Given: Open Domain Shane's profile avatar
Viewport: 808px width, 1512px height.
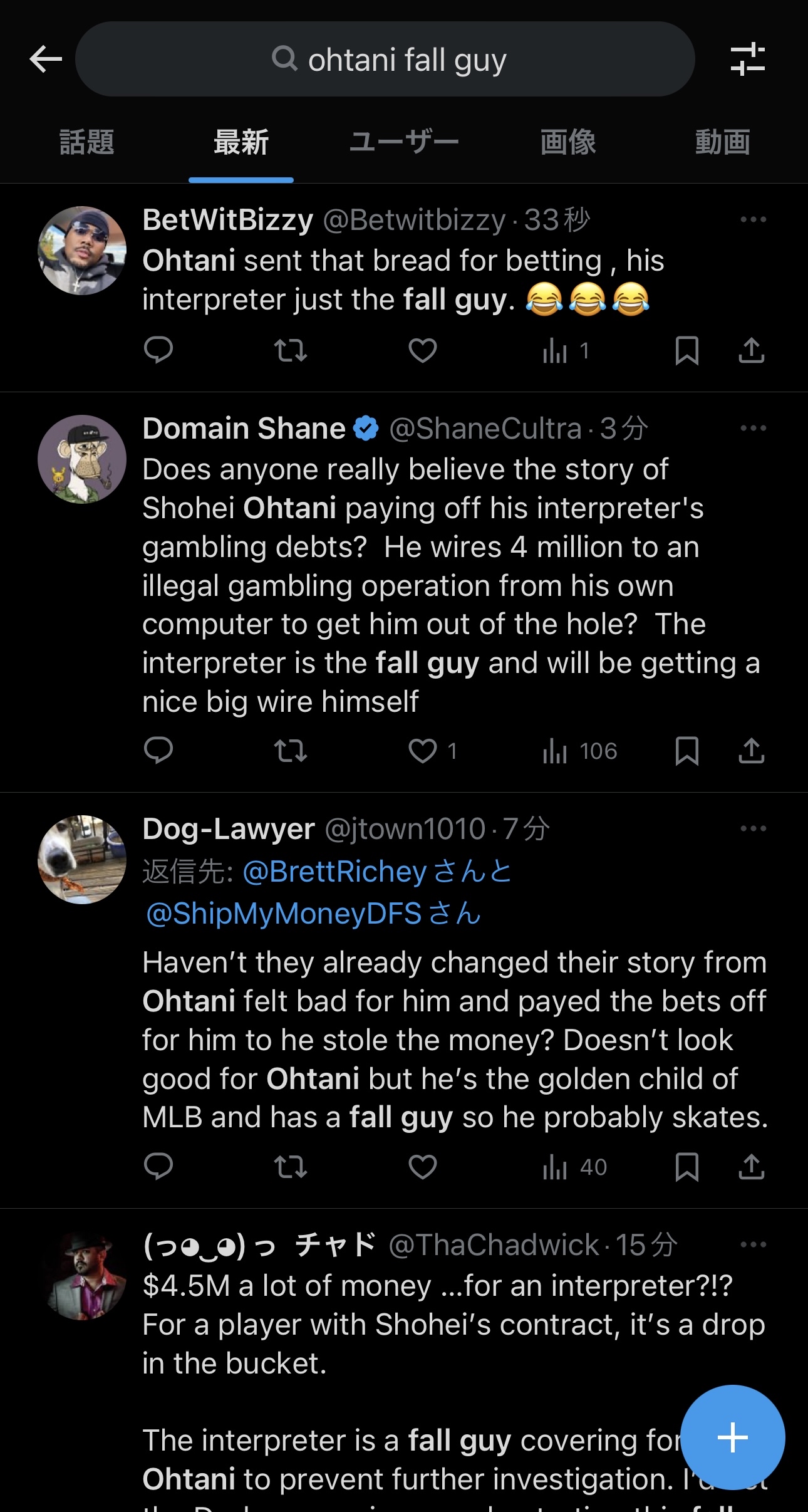Looking at the screenshot, I should pos(82,459).
